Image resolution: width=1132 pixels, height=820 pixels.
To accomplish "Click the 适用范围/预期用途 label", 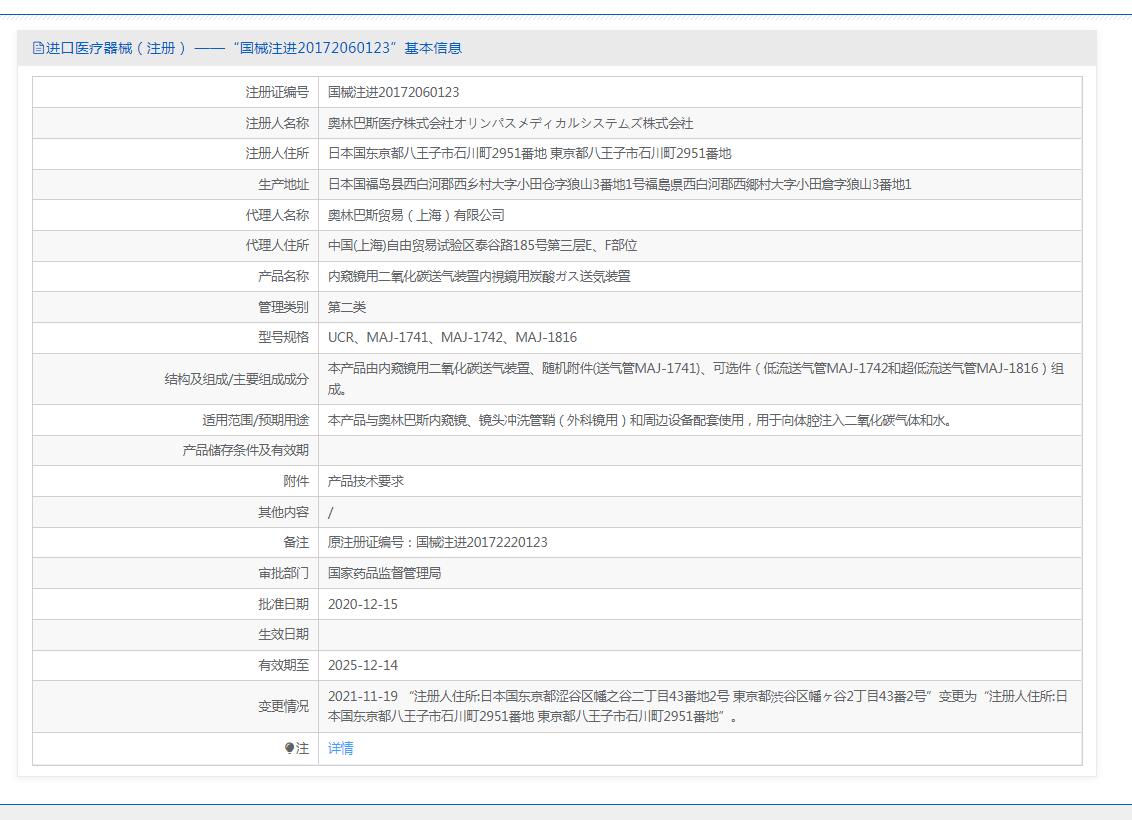I will [x=256, y=420].
